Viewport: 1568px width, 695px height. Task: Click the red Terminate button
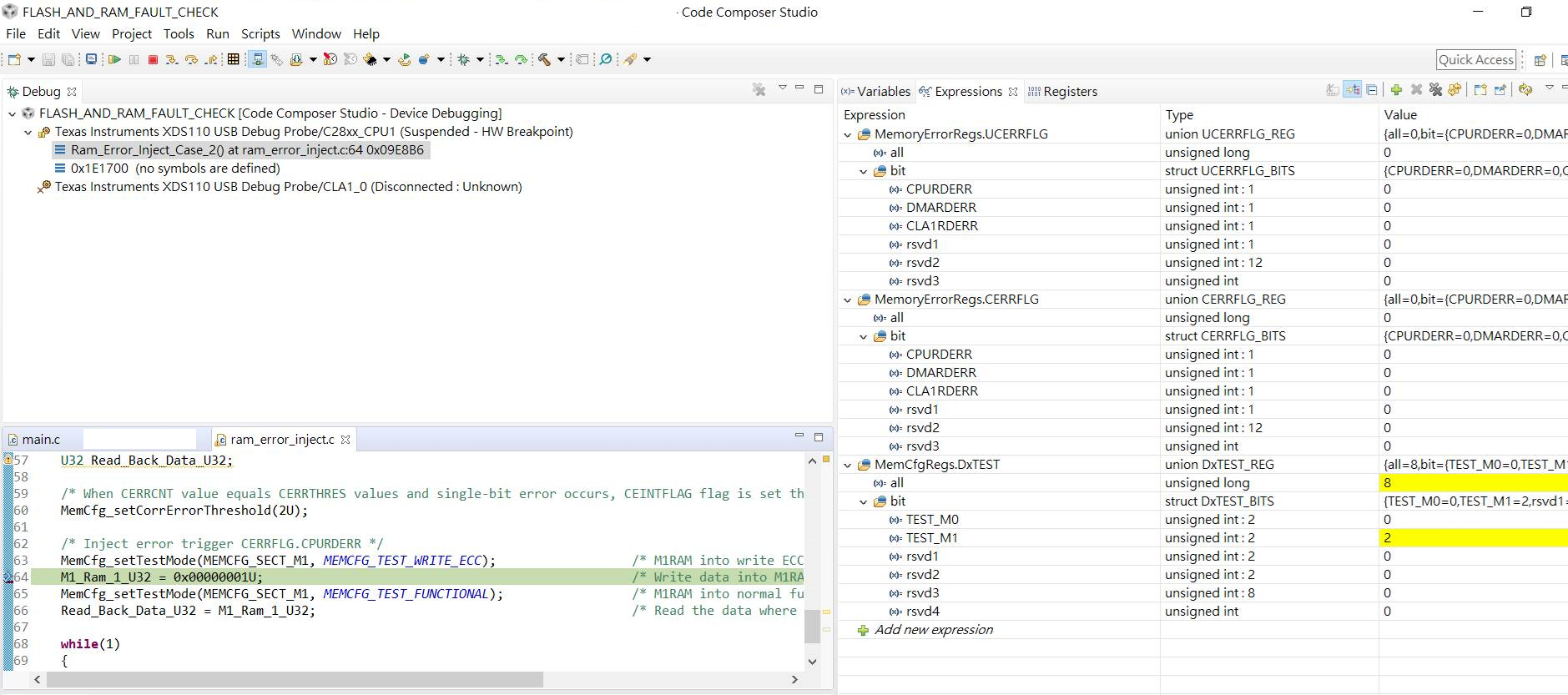click(x=153, y=59)
